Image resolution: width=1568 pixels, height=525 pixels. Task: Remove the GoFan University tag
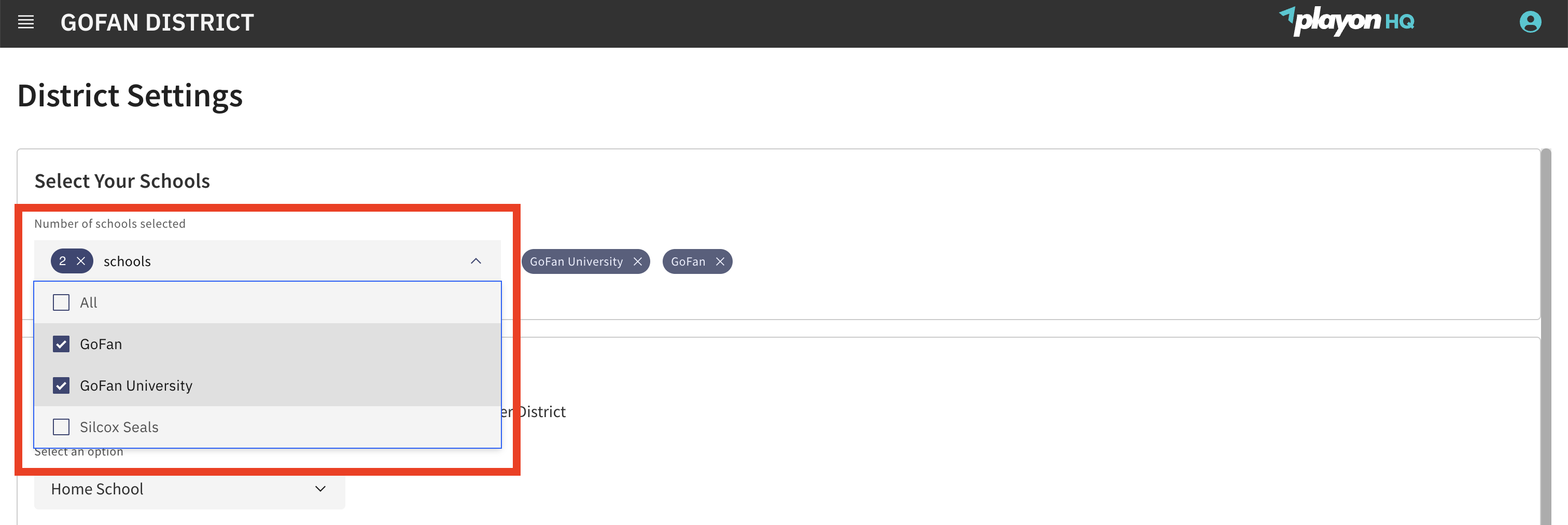click(x=637, y=262)
